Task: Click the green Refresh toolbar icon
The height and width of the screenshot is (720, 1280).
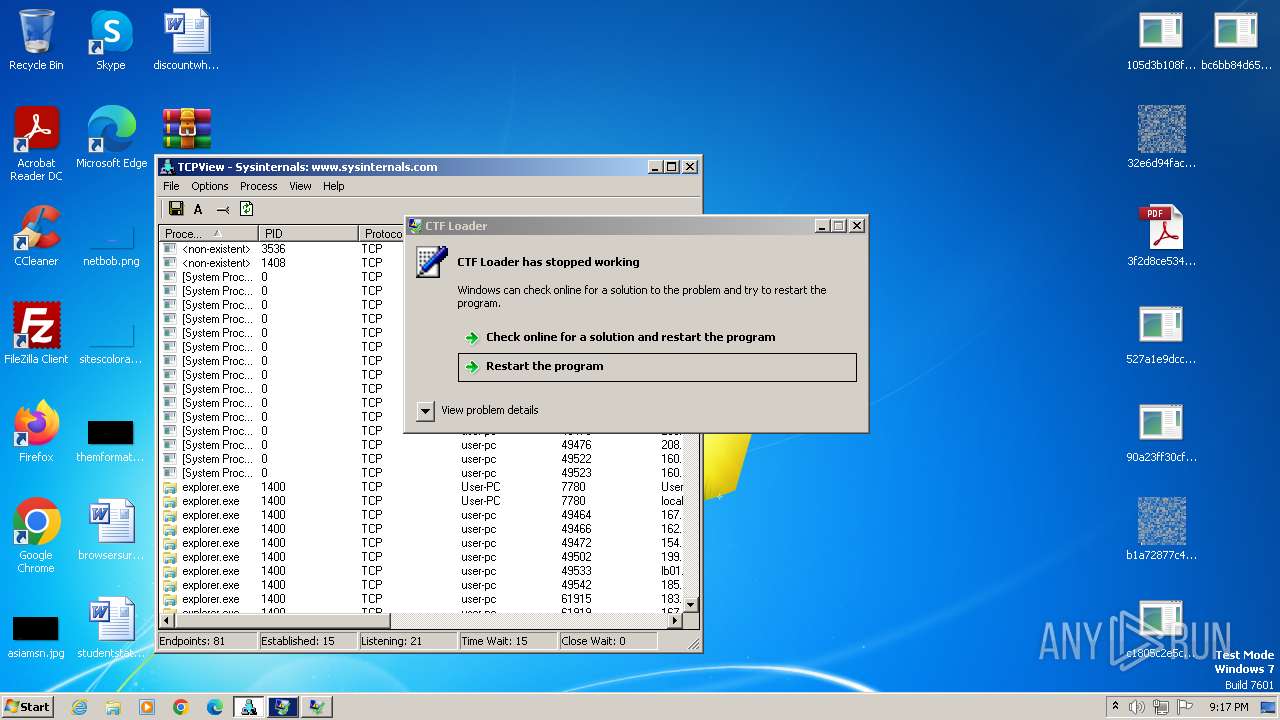Action: click(246, 209)
